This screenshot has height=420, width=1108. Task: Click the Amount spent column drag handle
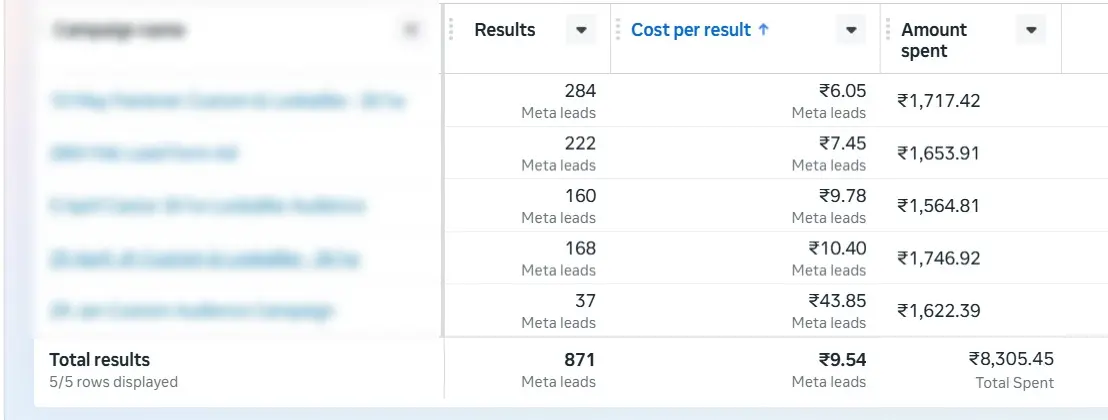pos(888,30)
